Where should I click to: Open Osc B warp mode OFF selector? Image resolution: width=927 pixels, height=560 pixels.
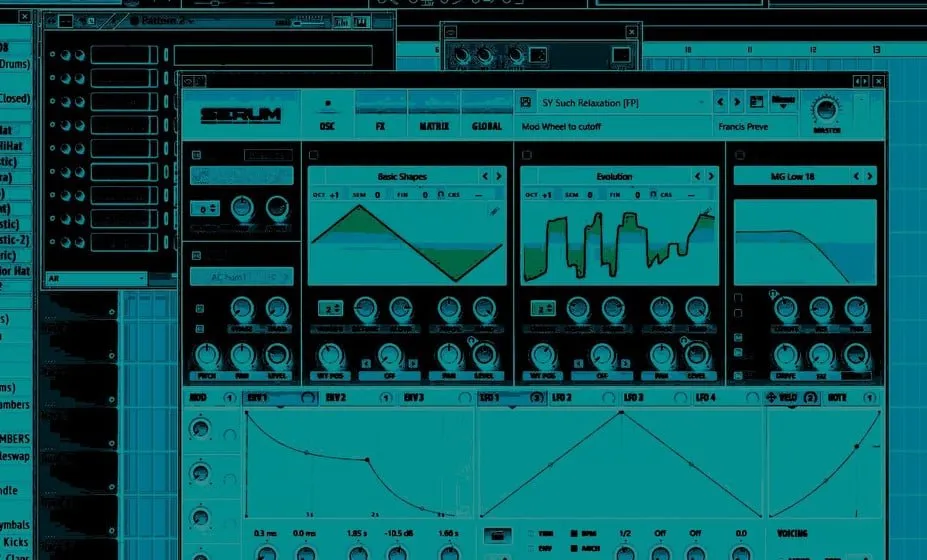(x=602, y=376)
